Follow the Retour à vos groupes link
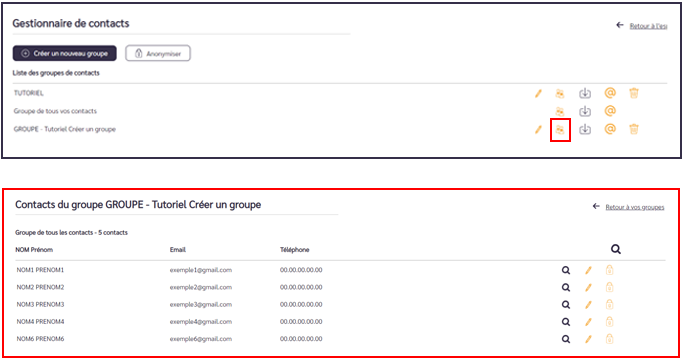Image resolution: width=683 pixels, height=362 pixels. coord(635,207)
